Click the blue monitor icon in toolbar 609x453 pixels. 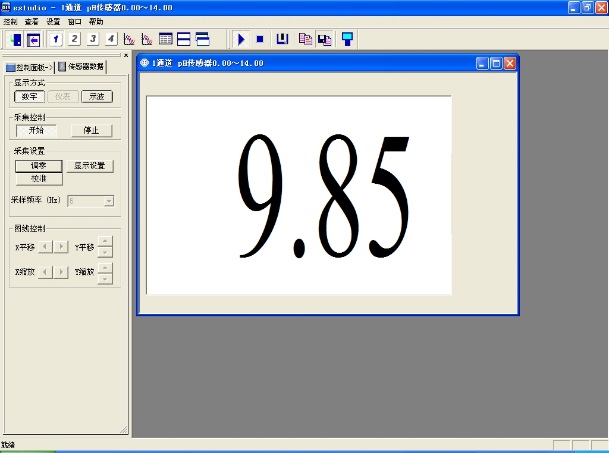coord(347,39)
